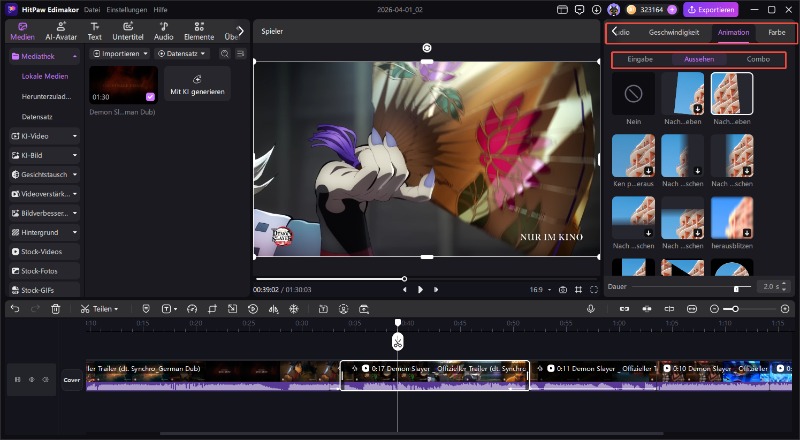
Task: Zoom out timeline with minus icon
Action: click(x=714, y=309)
